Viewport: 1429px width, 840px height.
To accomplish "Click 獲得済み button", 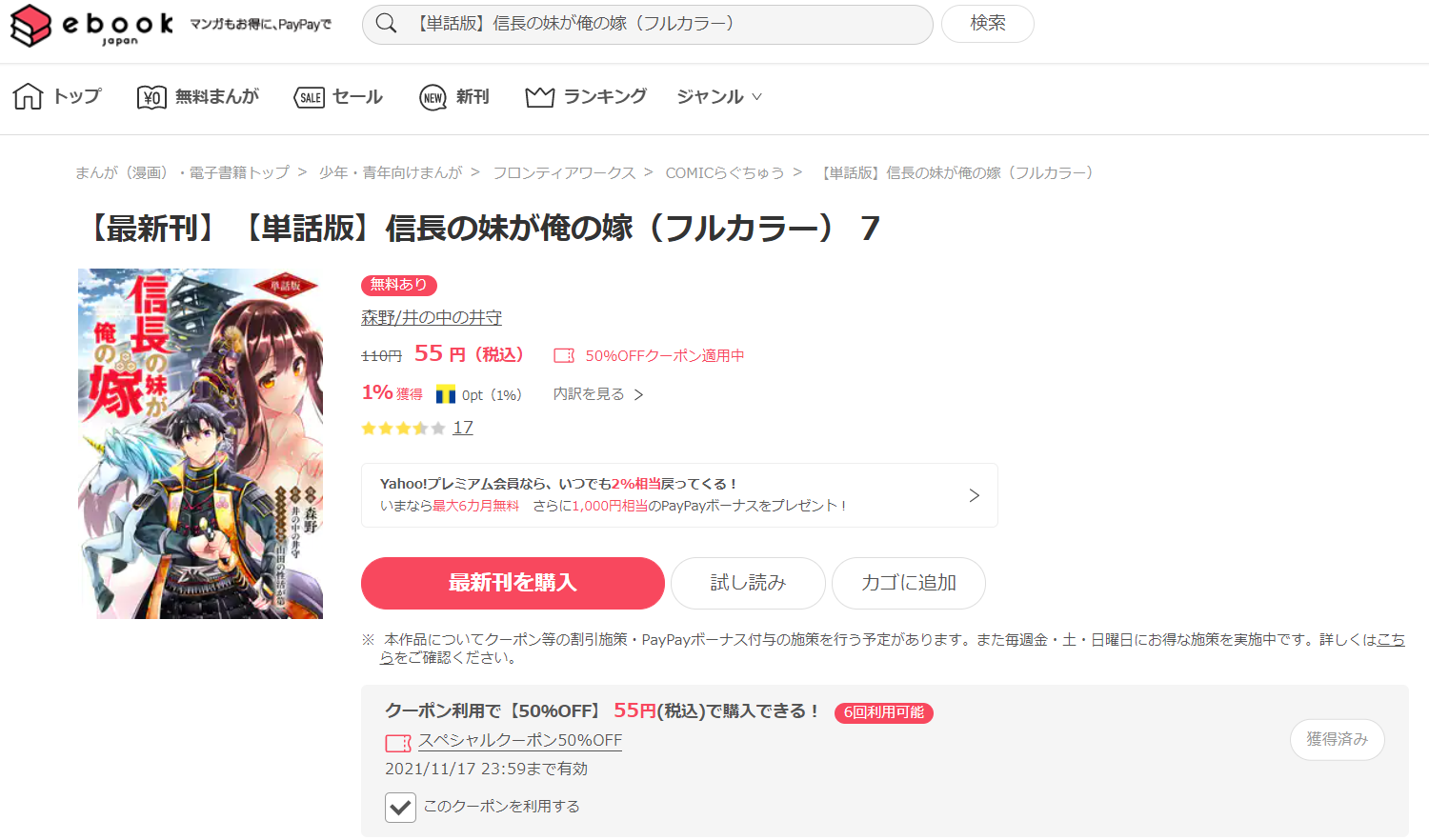I will (x=1338, y=740).
